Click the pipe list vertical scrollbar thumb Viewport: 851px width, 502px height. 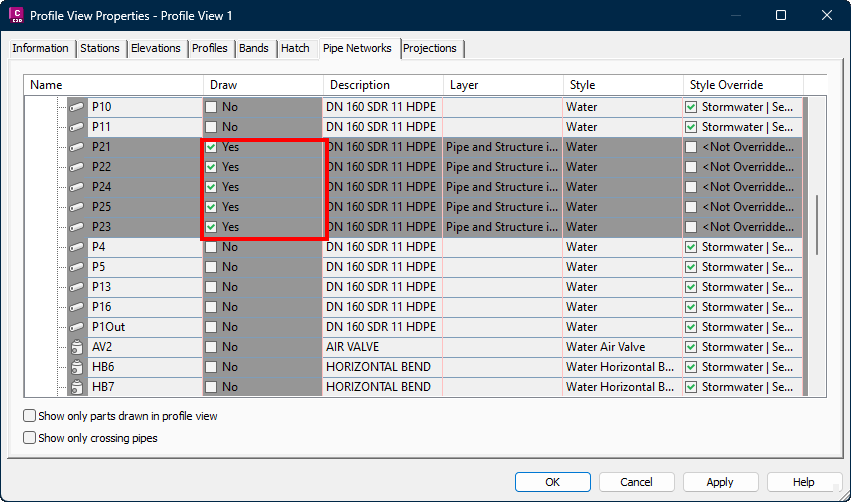coord(817,224)
